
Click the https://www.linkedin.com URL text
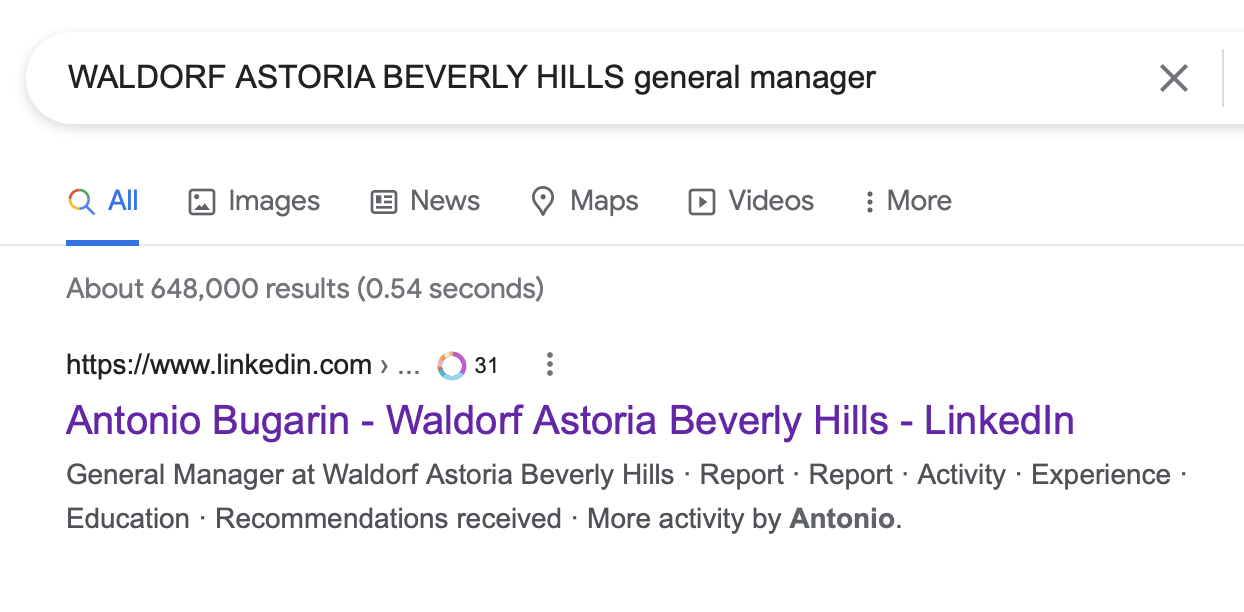tap(219, 365)
